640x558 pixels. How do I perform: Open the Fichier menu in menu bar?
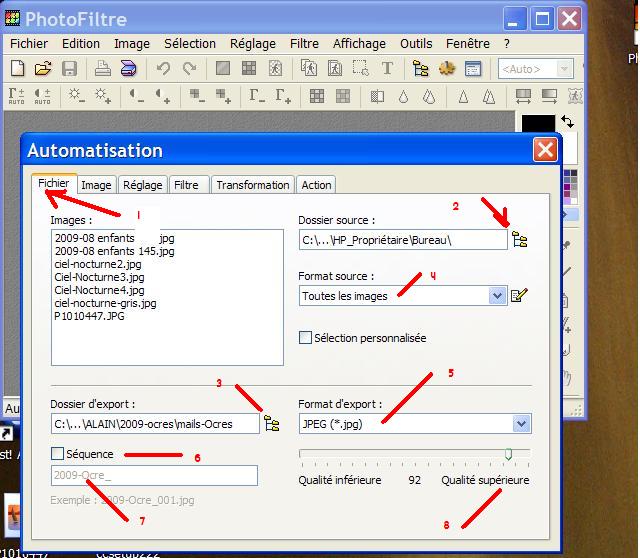[29, 43]
